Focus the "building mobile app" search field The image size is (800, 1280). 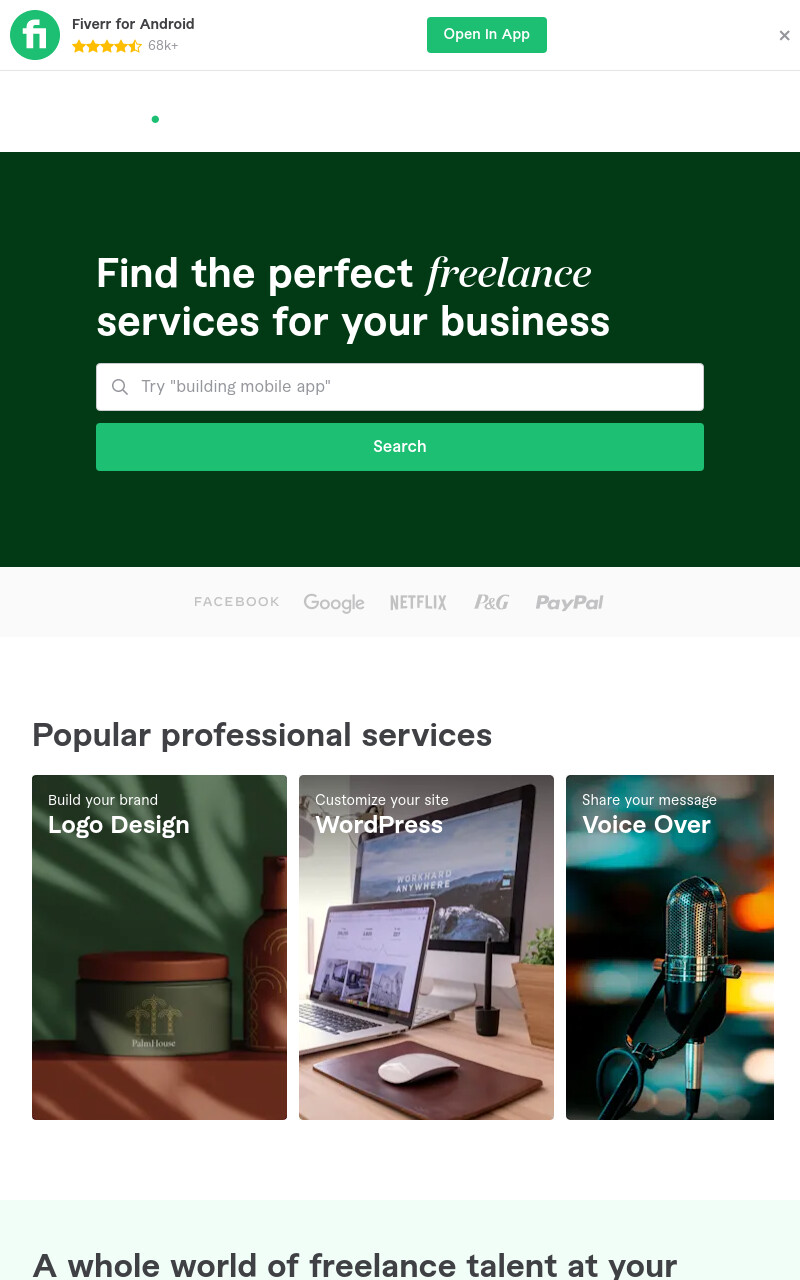click(400, 387)
